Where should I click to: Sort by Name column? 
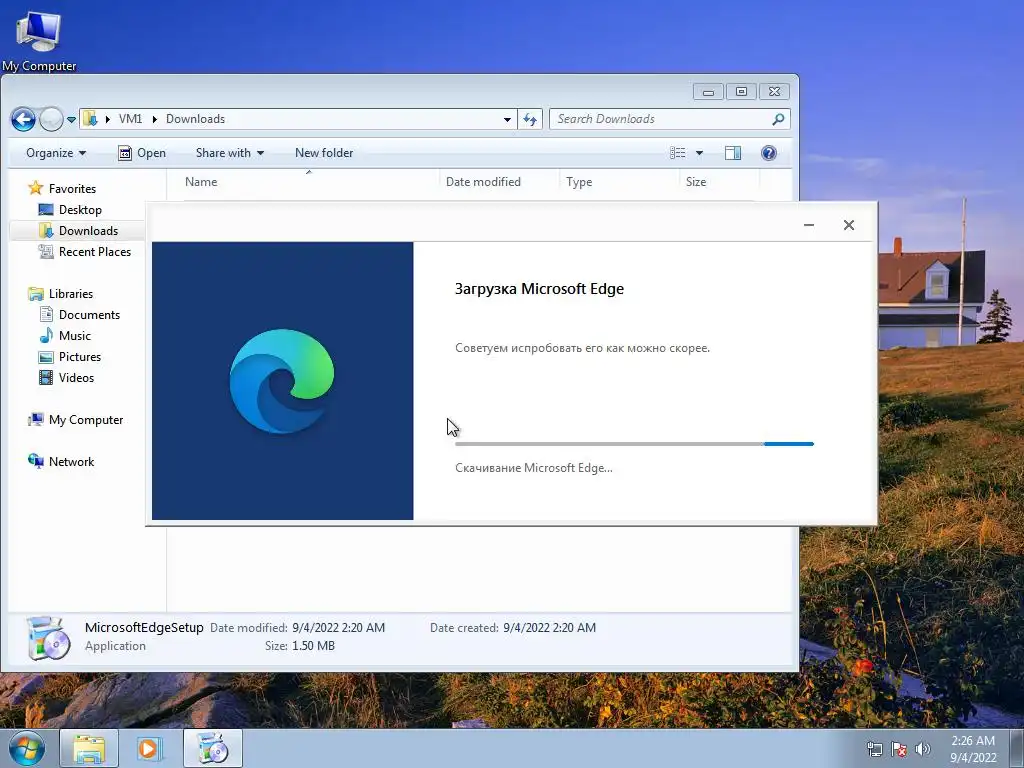point(201,182)
